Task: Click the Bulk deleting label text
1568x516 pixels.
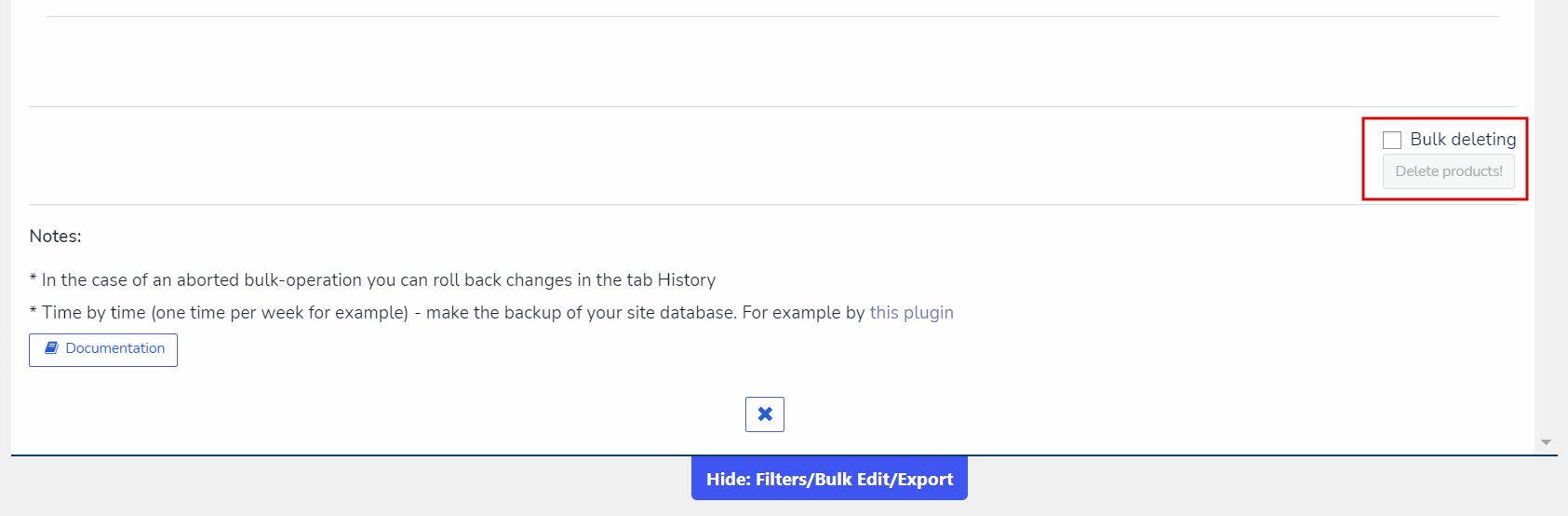Action: pyautogui.click(x=1462, y=139)
